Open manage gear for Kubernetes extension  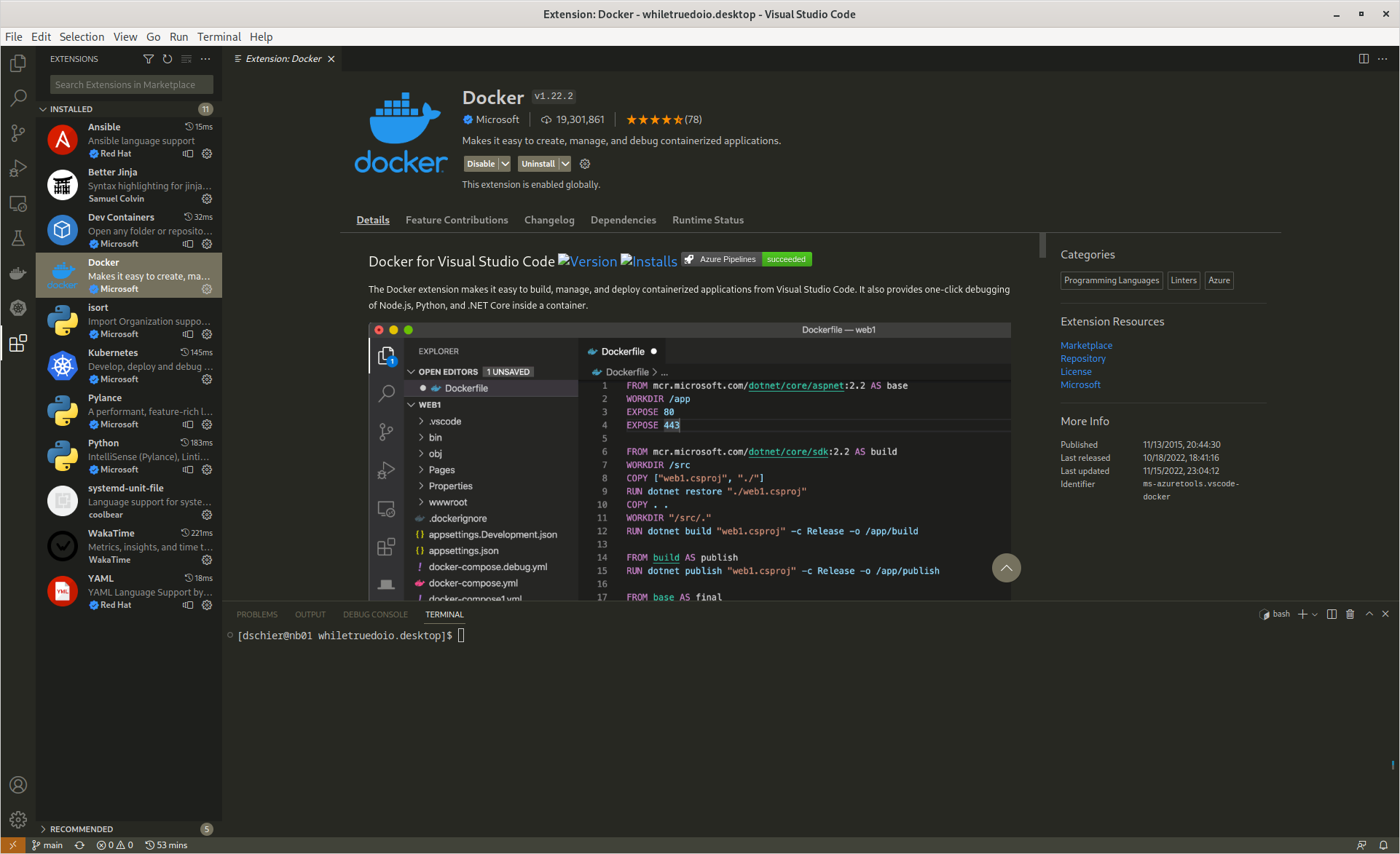coord(207,379)
